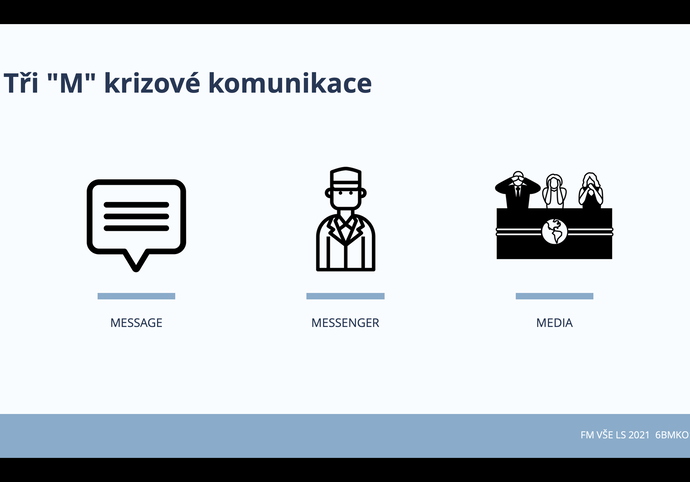The height and width of the screenshot is (482, 690).
Task: Select the MESSENGER label
Action: [345, 323]
